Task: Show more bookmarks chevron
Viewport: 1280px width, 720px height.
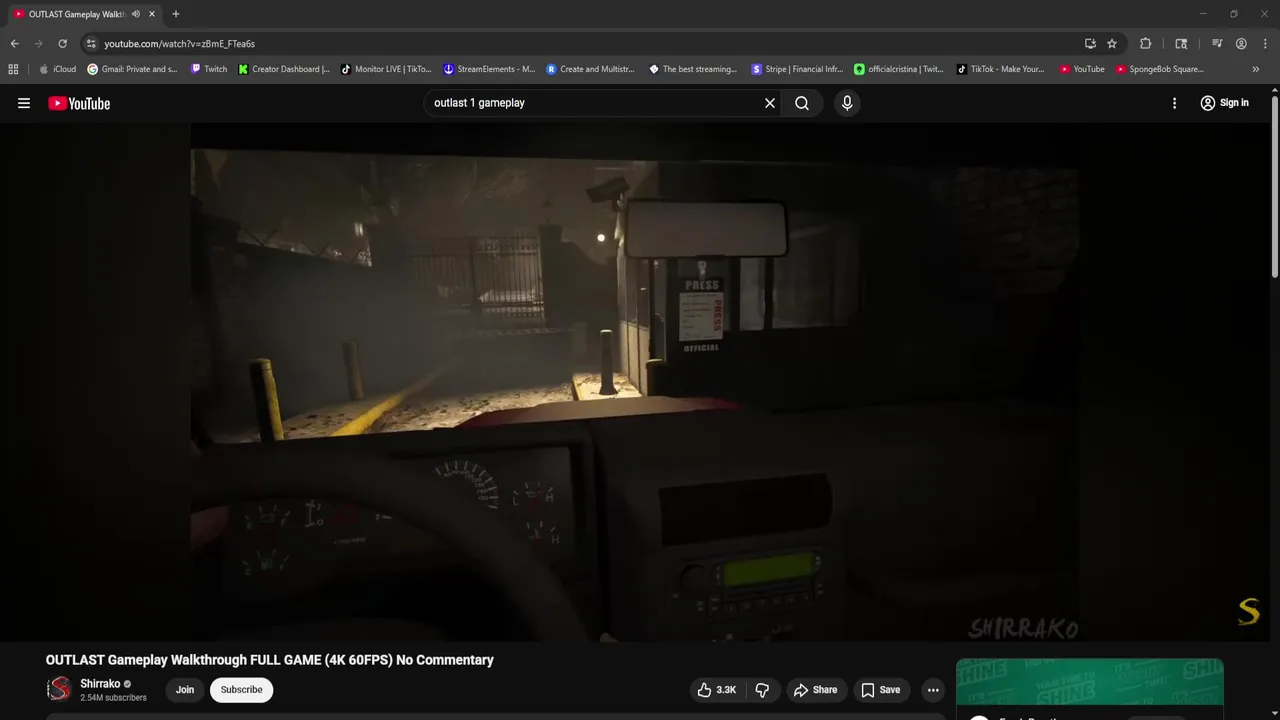Action: point(1256,69)
